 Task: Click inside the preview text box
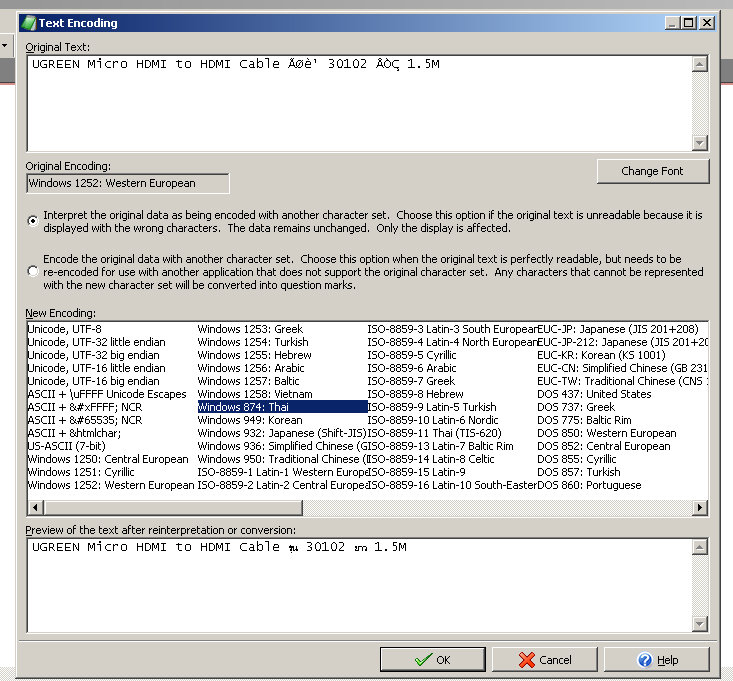tap(359, 585)
